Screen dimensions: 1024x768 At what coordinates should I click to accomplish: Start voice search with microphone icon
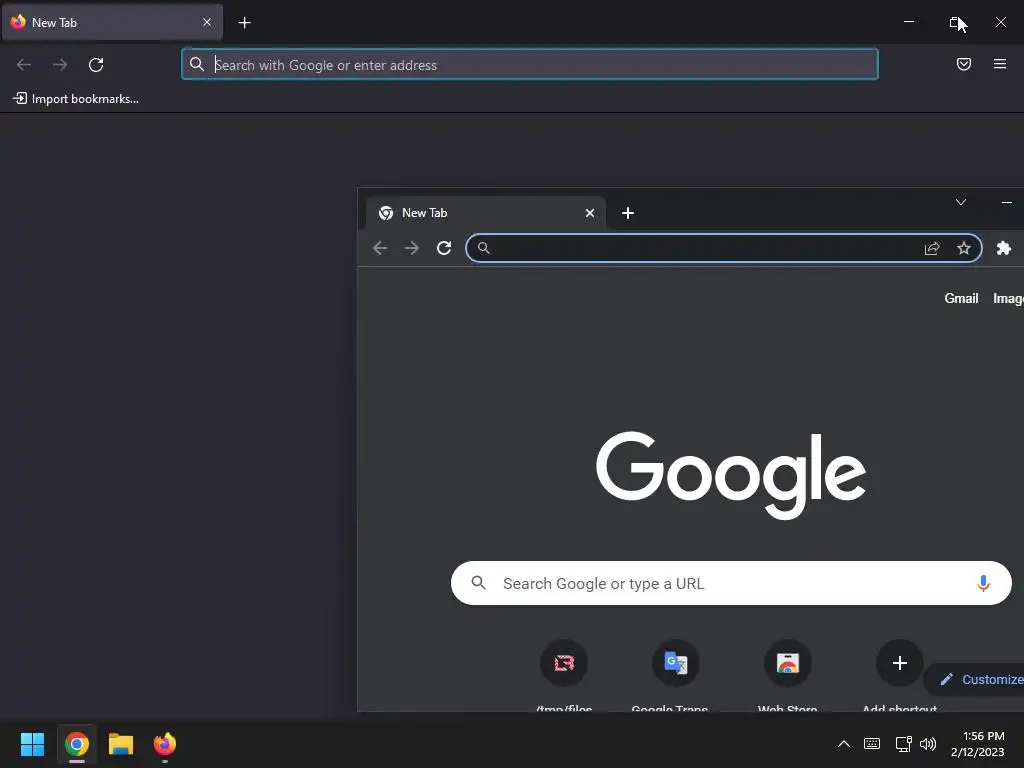click(x=983, y=583)
